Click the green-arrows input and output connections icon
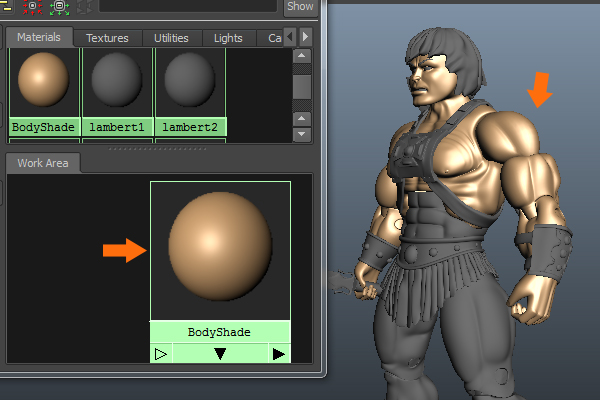Viewport: 600px width, 400px height. click(x=59, y=7)
